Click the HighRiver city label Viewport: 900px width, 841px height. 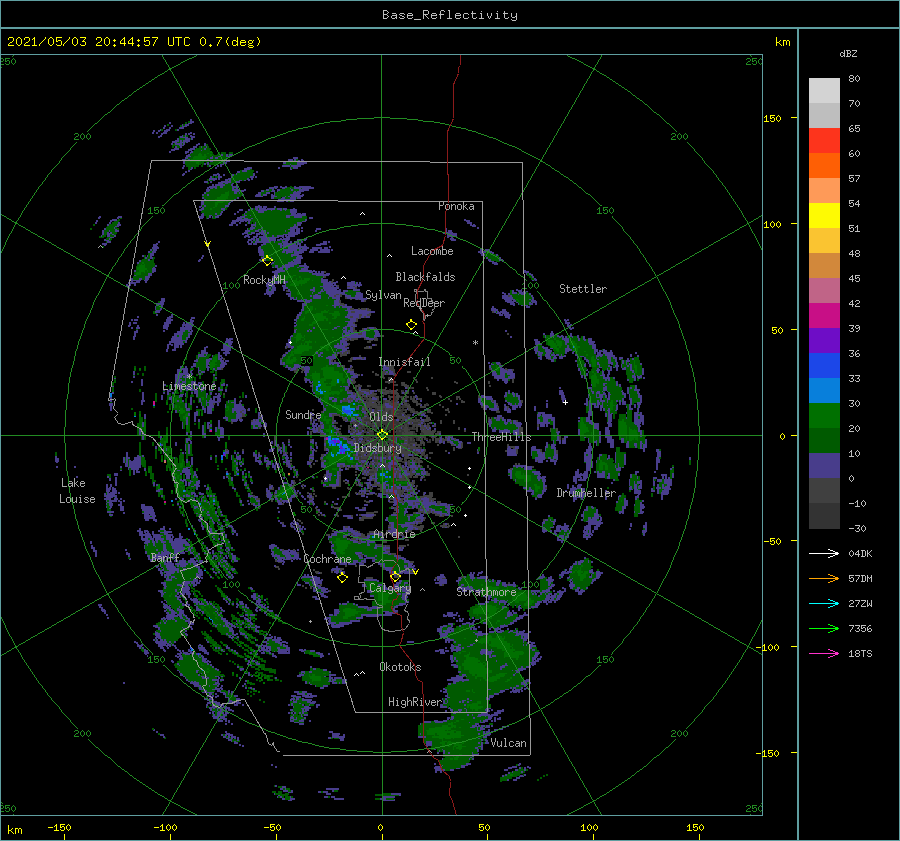pyautogui.click(x=415, y=702)
